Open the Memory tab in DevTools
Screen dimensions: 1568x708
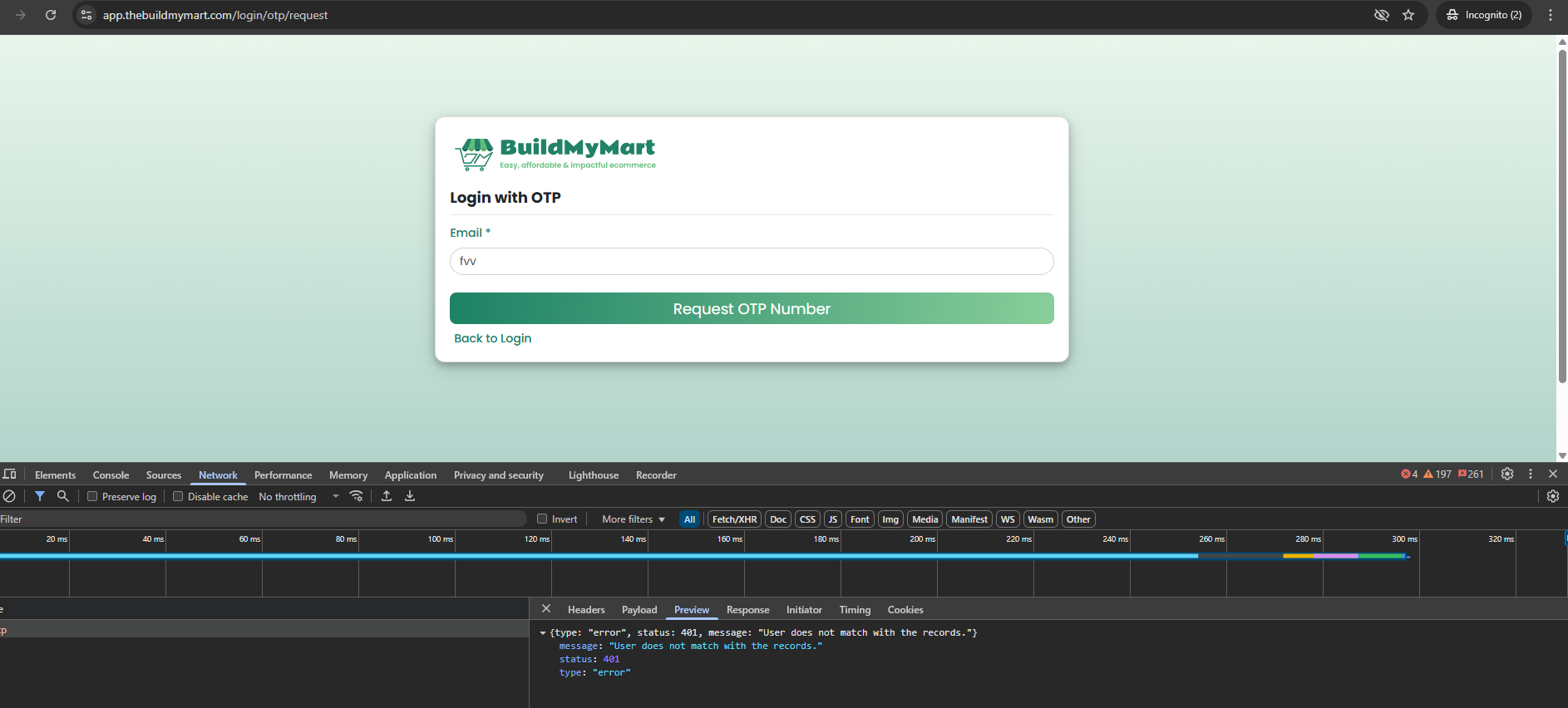pyautogui.click(x=348, y=475)
